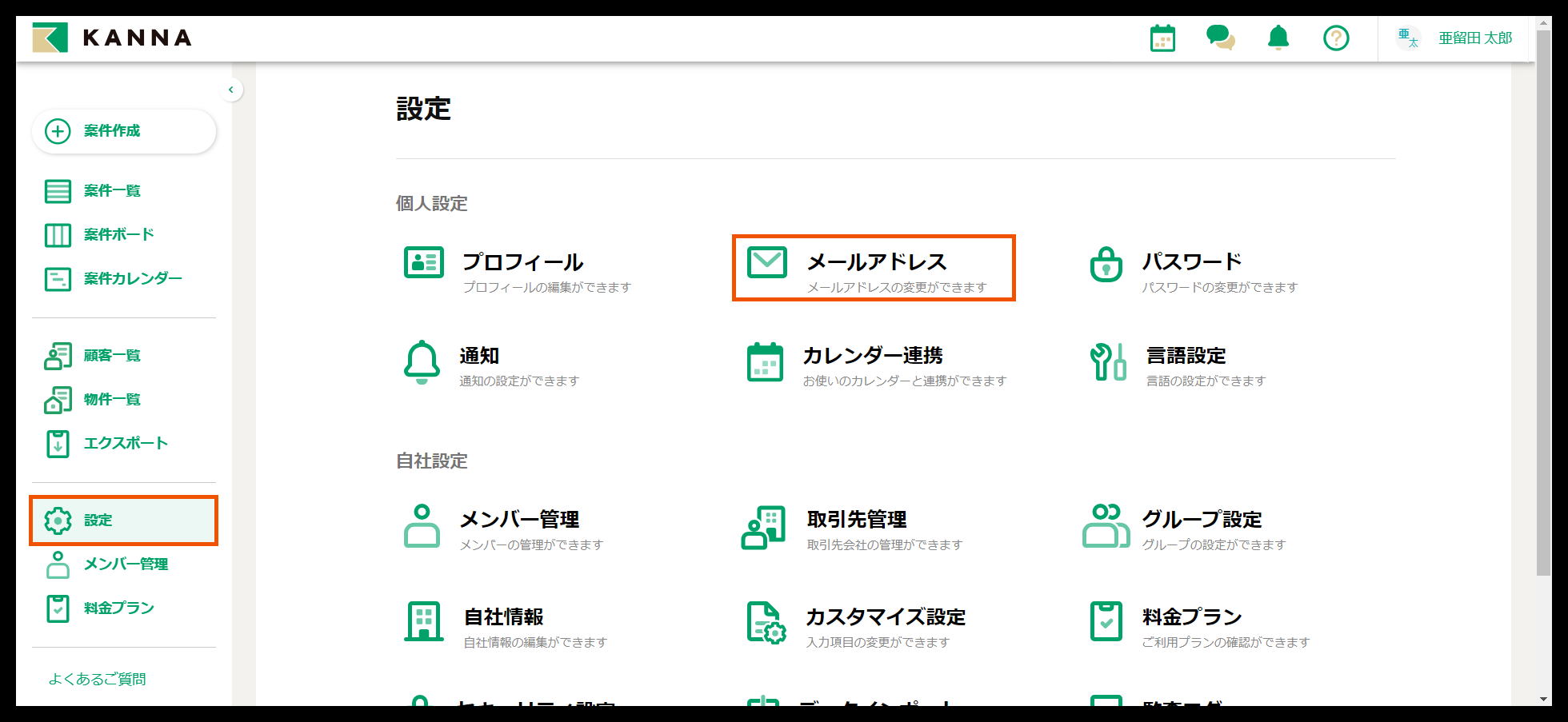
Task: Open the 亜留田太郎 account menu
Action: [1474, 38]
